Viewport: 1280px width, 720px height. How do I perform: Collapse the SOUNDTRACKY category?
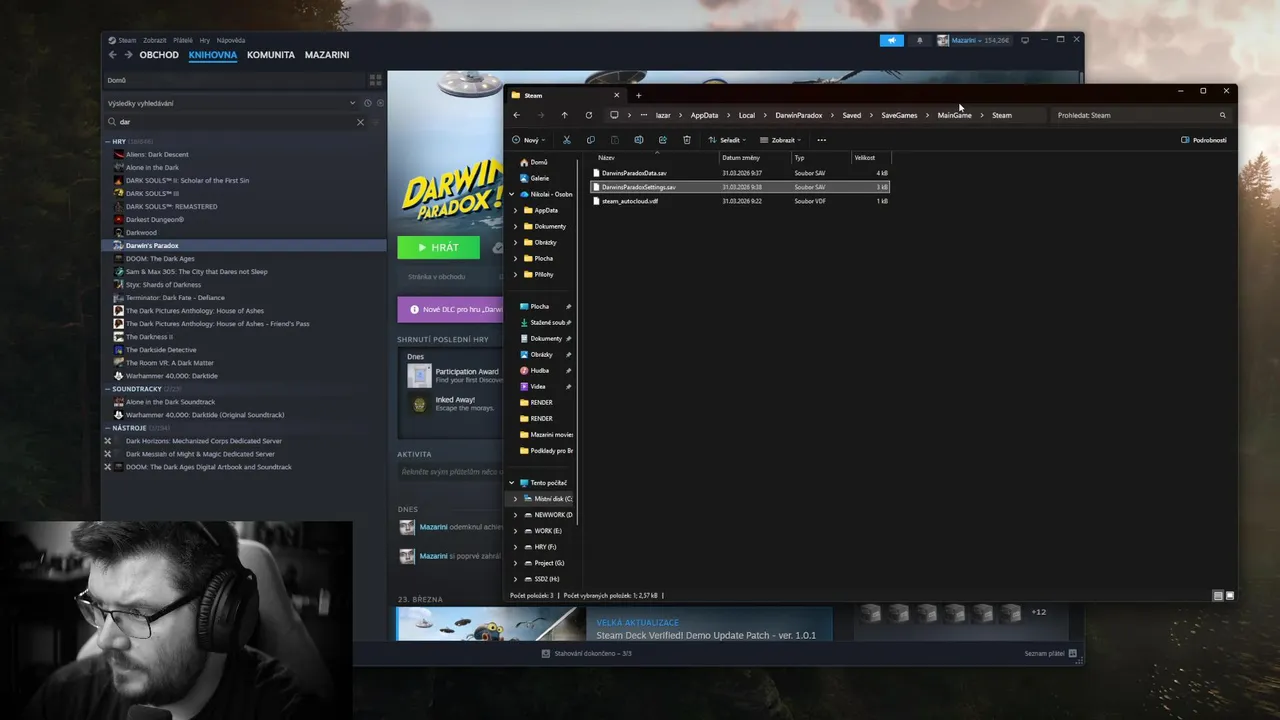(x=108, y=389)
